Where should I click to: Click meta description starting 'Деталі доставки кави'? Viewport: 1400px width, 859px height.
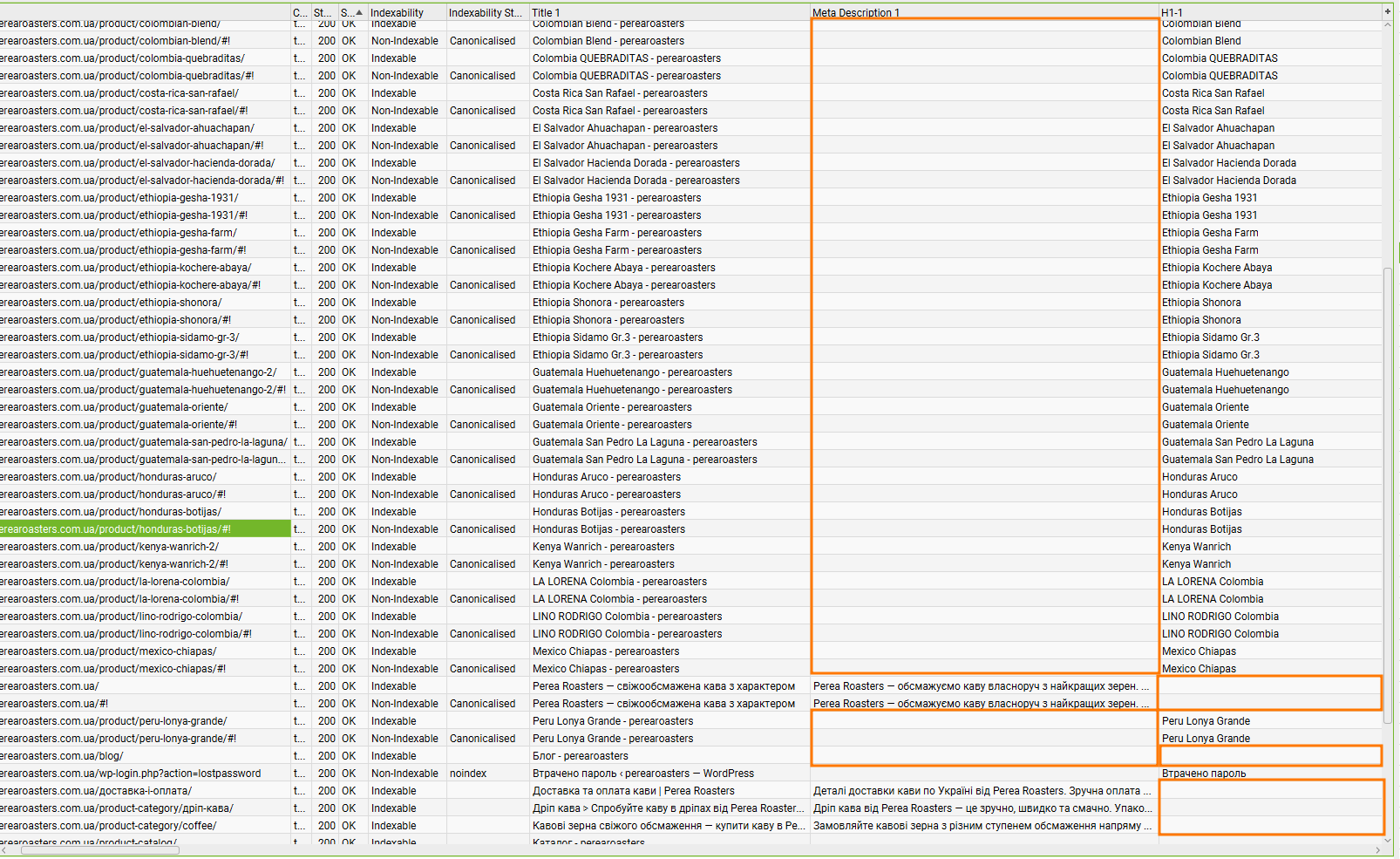982,791
